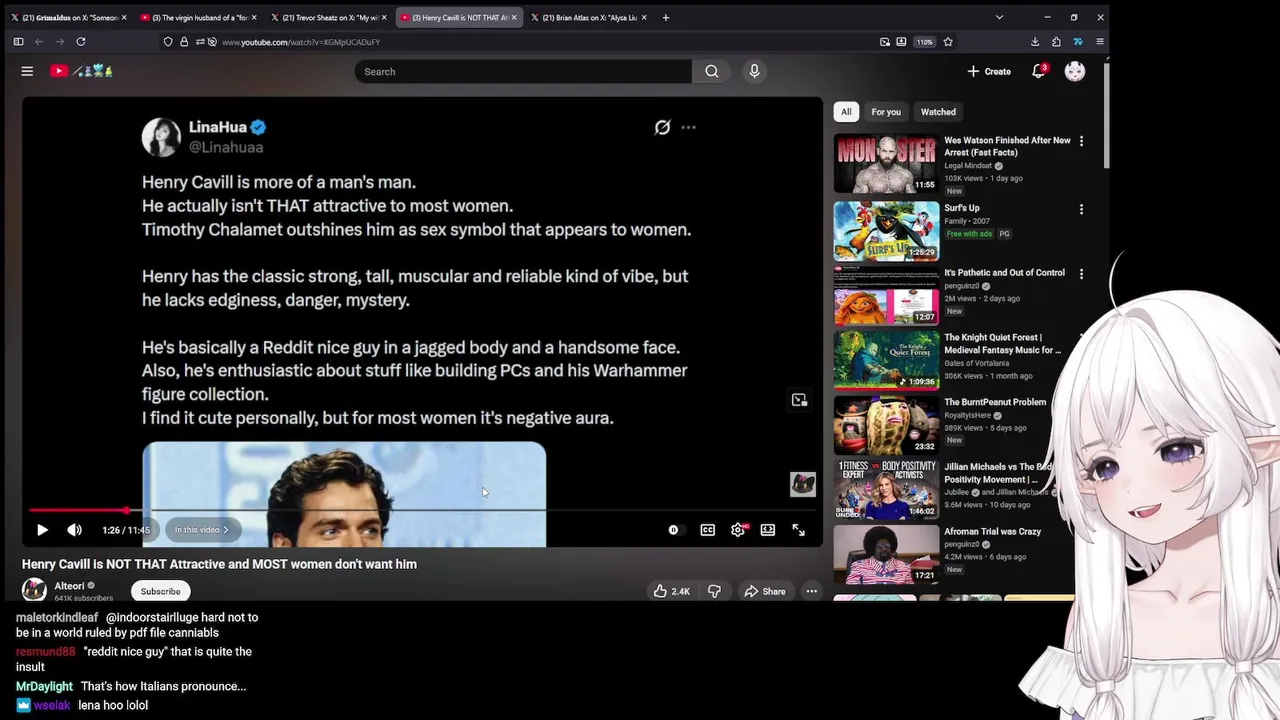Open The Knight Quiet Forest thumbnail
The width and height of the screenshot is (1280, 720).
point(886,360)
